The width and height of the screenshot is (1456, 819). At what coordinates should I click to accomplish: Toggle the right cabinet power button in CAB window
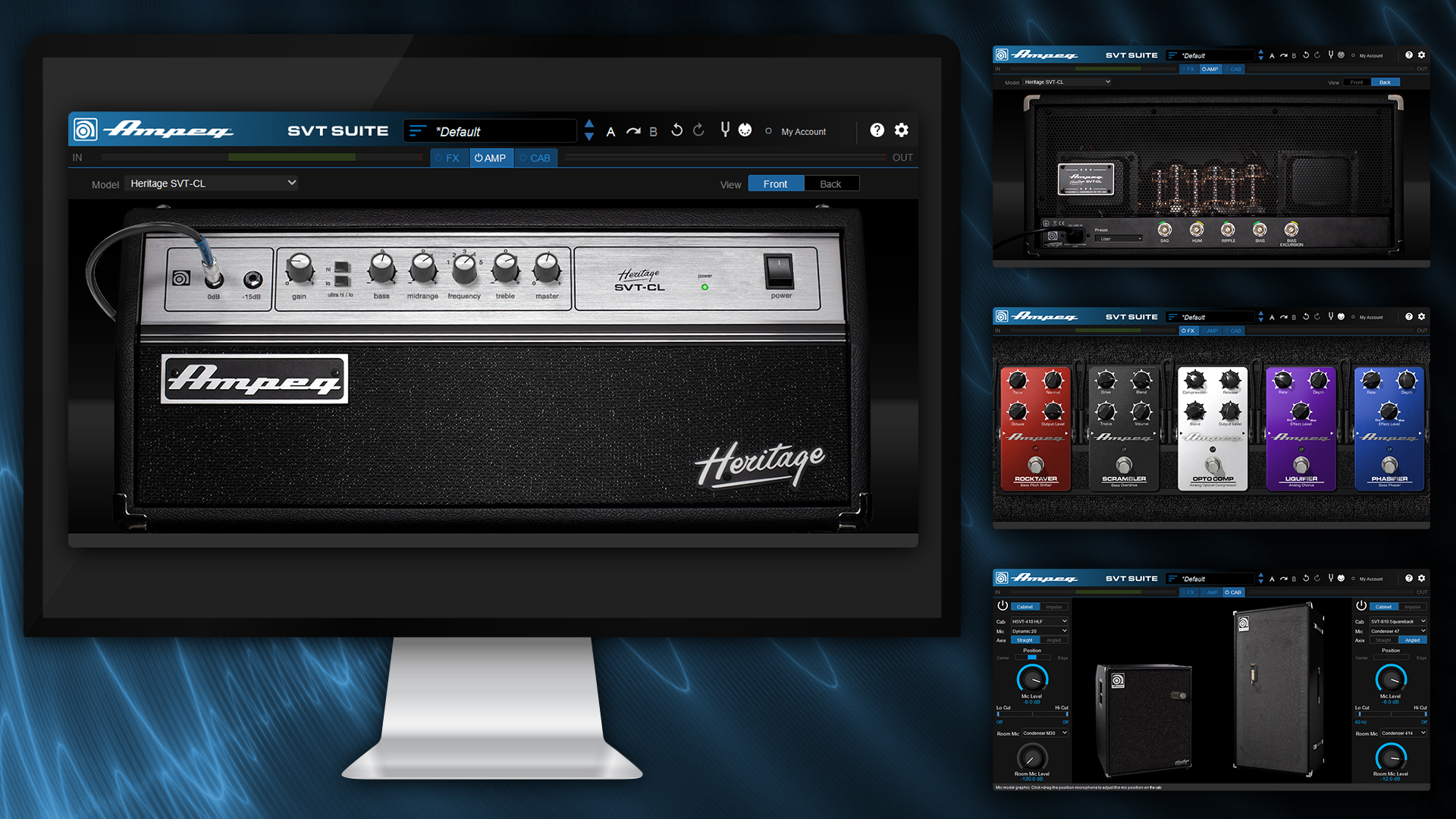1361,606
